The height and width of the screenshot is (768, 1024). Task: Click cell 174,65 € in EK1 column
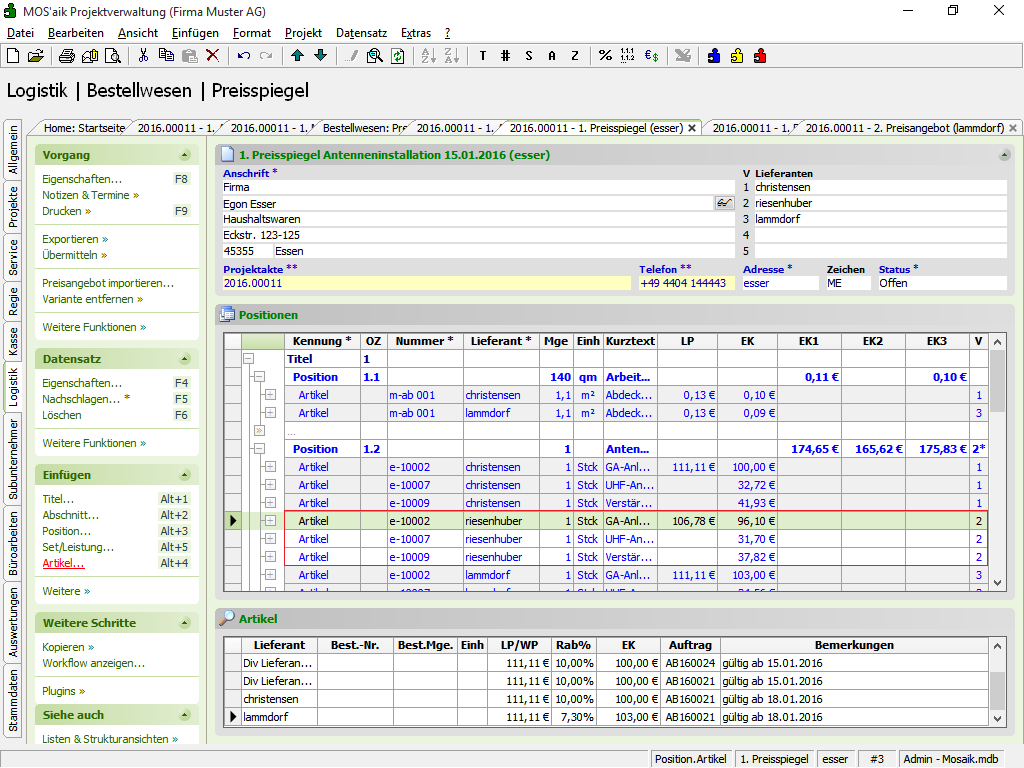pyautogui.click(x=808, y=449)
